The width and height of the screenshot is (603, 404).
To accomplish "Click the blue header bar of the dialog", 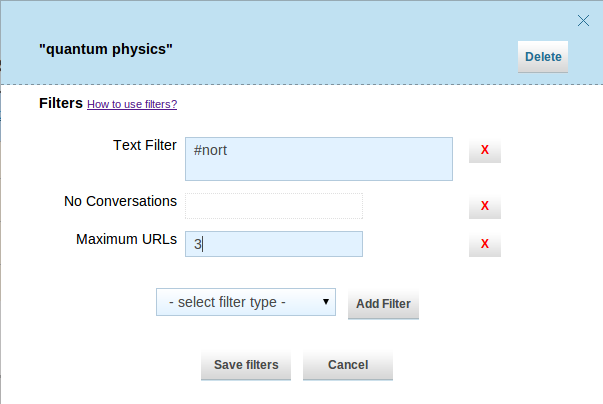I will click(x=302, y=42).
